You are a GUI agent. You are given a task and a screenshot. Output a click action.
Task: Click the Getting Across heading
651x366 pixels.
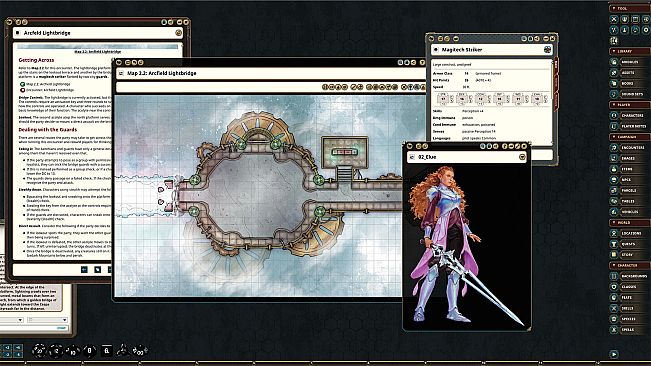point(36,60)
